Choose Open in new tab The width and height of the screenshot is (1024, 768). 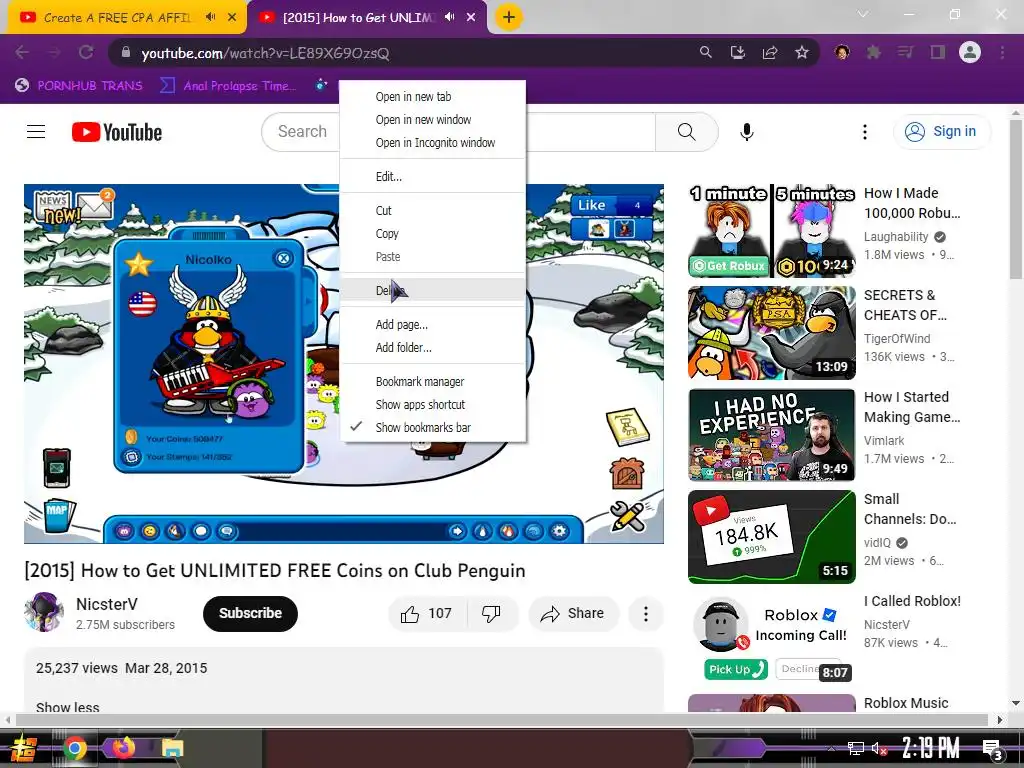[x=433, y=97]
